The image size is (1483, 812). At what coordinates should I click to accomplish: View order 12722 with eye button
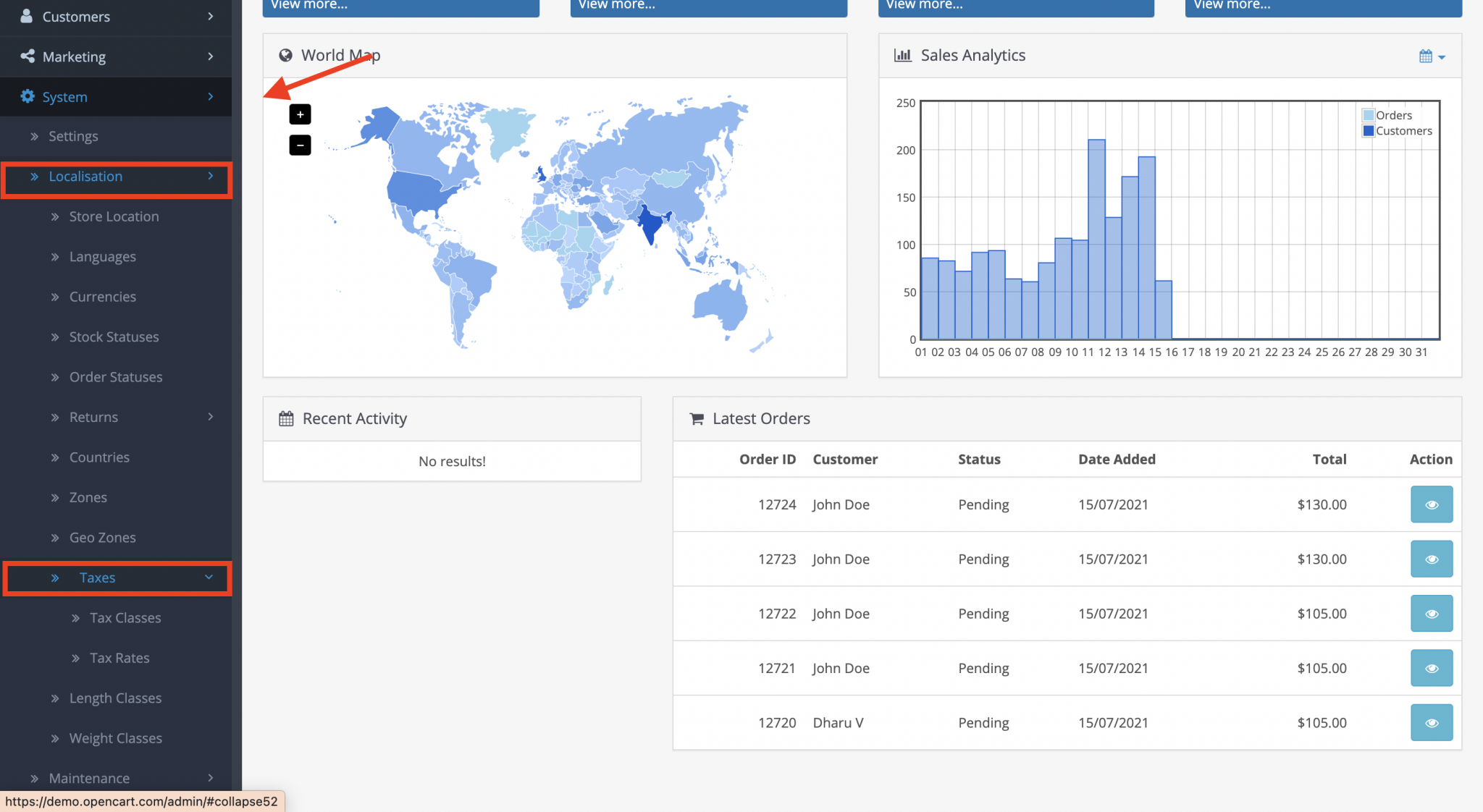pyautogui.click(x=1431, y=614)
